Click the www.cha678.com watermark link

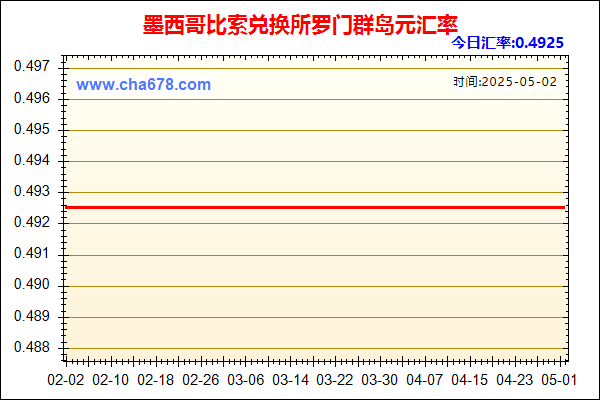click(143, 85)
